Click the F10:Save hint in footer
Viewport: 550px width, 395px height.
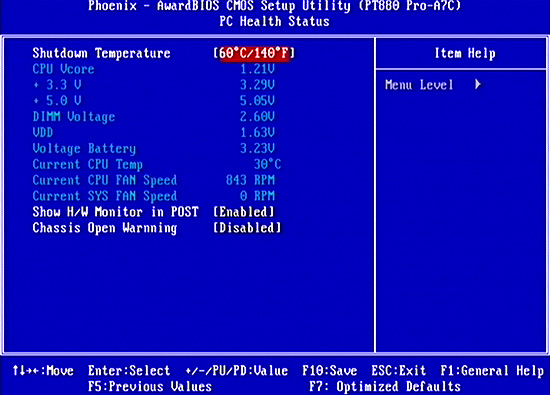click(330, 371)
